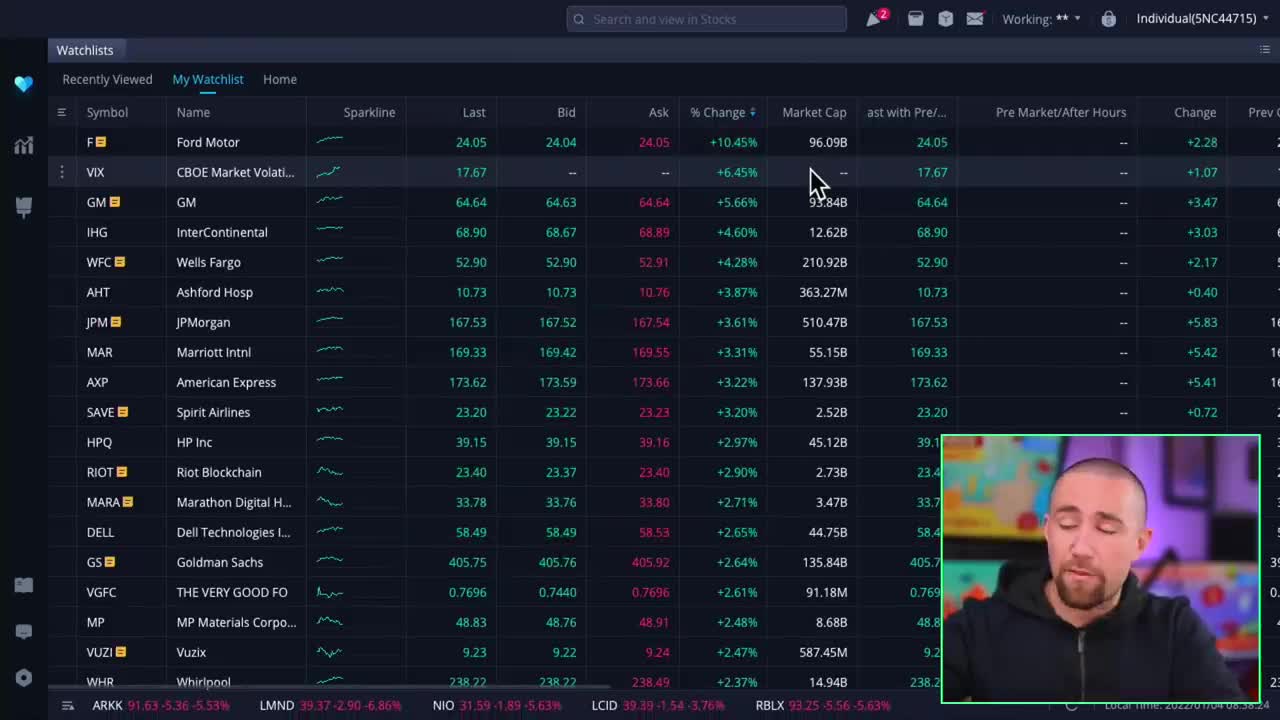Click the Ford Motor sparkline chart
The height and width of the screenshot is (720, 1280).
pyautogui.click(x=330, y=141)
